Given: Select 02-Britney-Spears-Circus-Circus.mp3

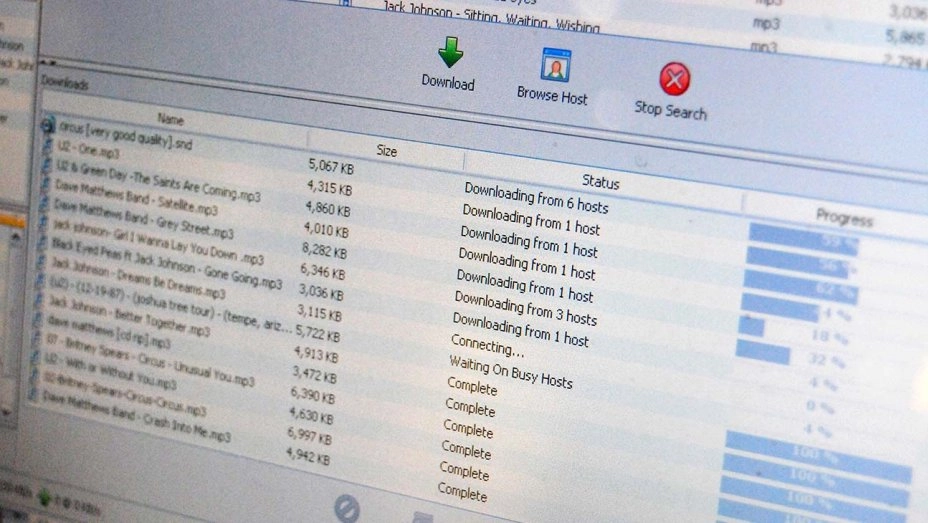Looking at the screenshot, I should (x=124, y=393).
